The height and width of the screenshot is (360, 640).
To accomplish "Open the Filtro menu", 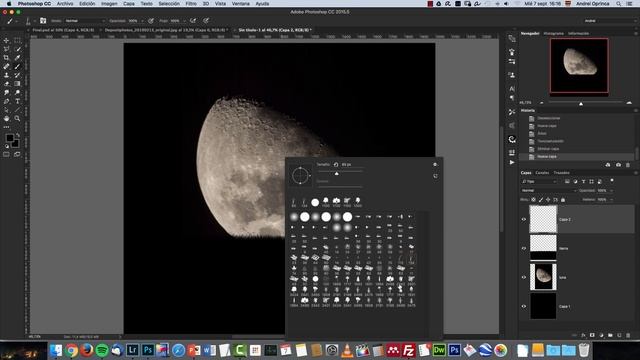I will [x=191, y=4].
